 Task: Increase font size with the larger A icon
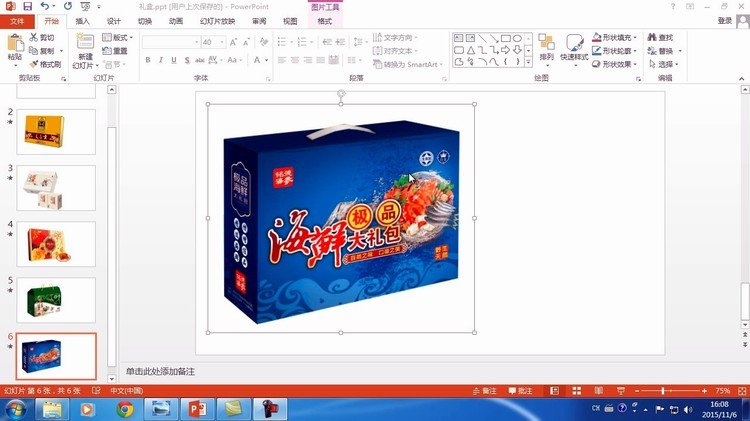pyautogui.click(x=233, y=42)
